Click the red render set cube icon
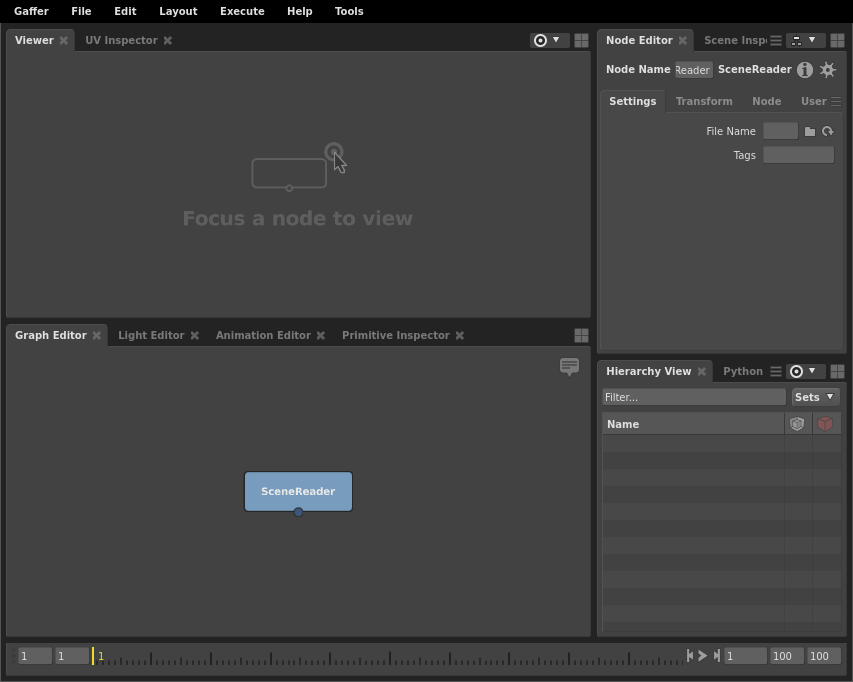Image resolution: width=853 pixels, height=682 pixels. tap(825, 424)
